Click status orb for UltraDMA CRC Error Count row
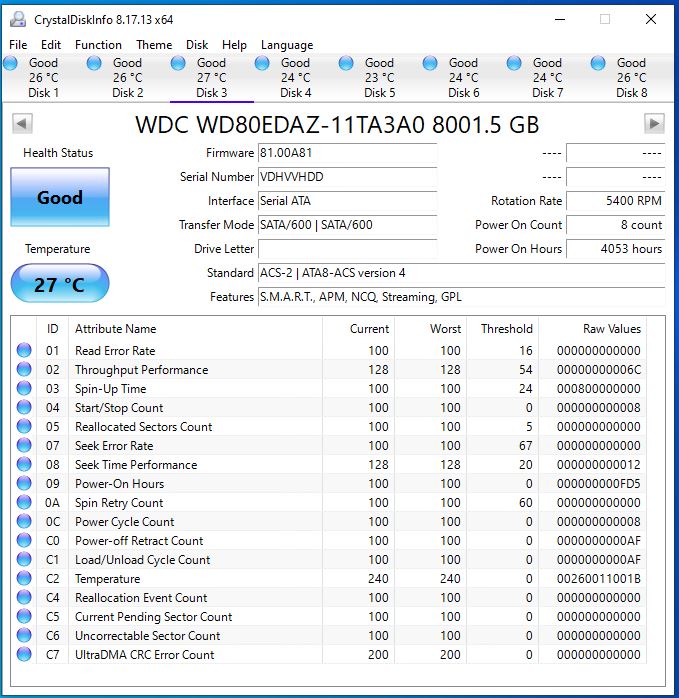 point(24,654)
